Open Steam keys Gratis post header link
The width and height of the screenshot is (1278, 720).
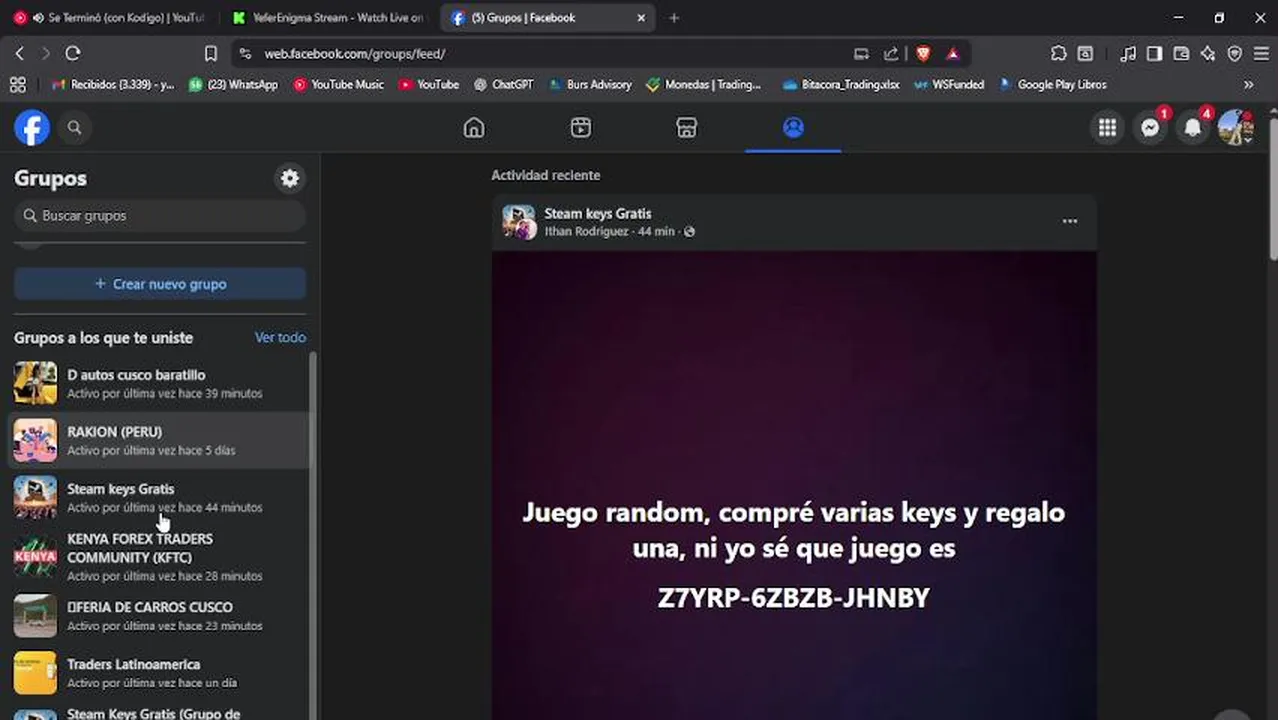[x=597, y=213]
